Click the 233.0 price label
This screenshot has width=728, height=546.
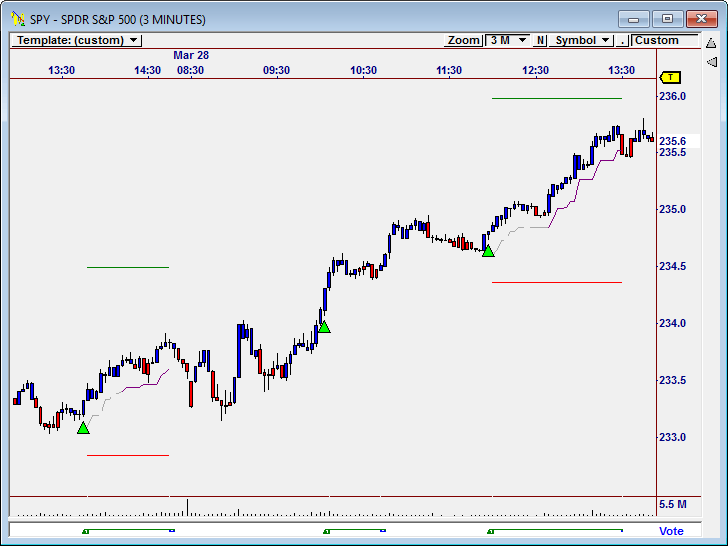[672, 437]
